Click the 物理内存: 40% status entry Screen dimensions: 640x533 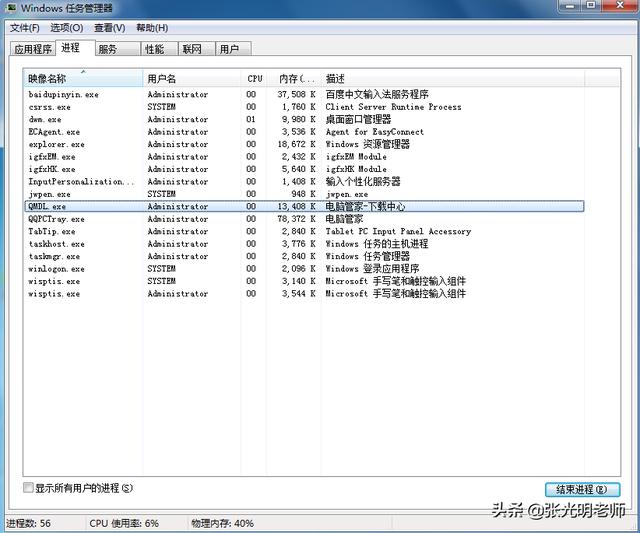pos(222,523)
